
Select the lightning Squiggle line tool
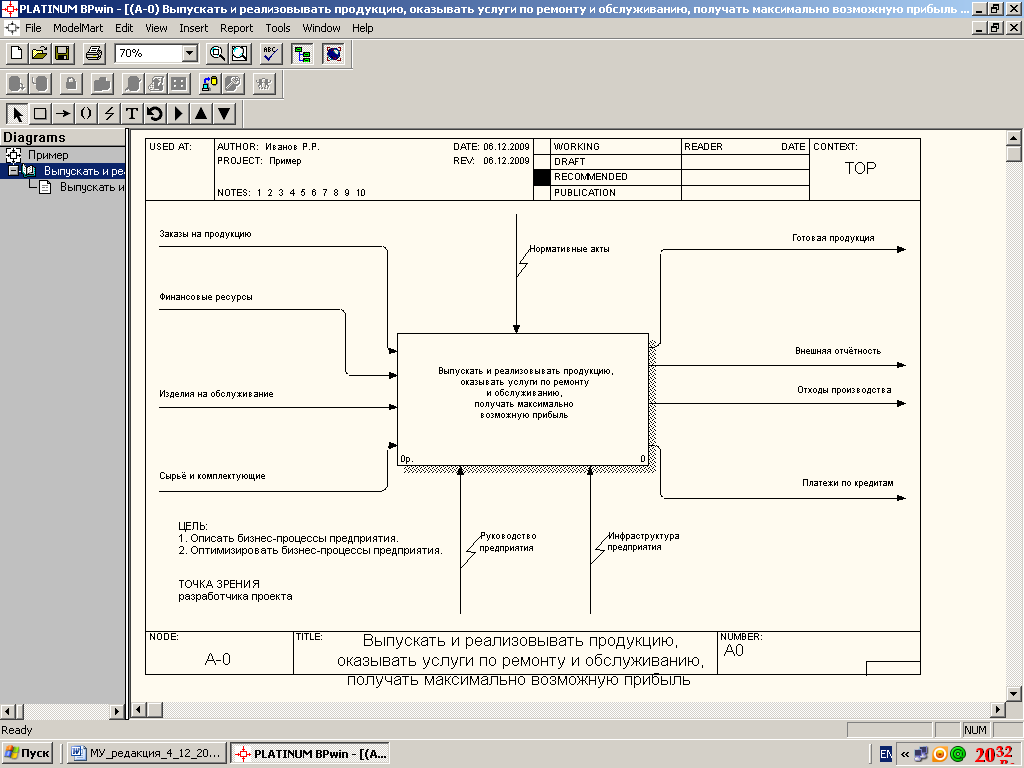109,114
